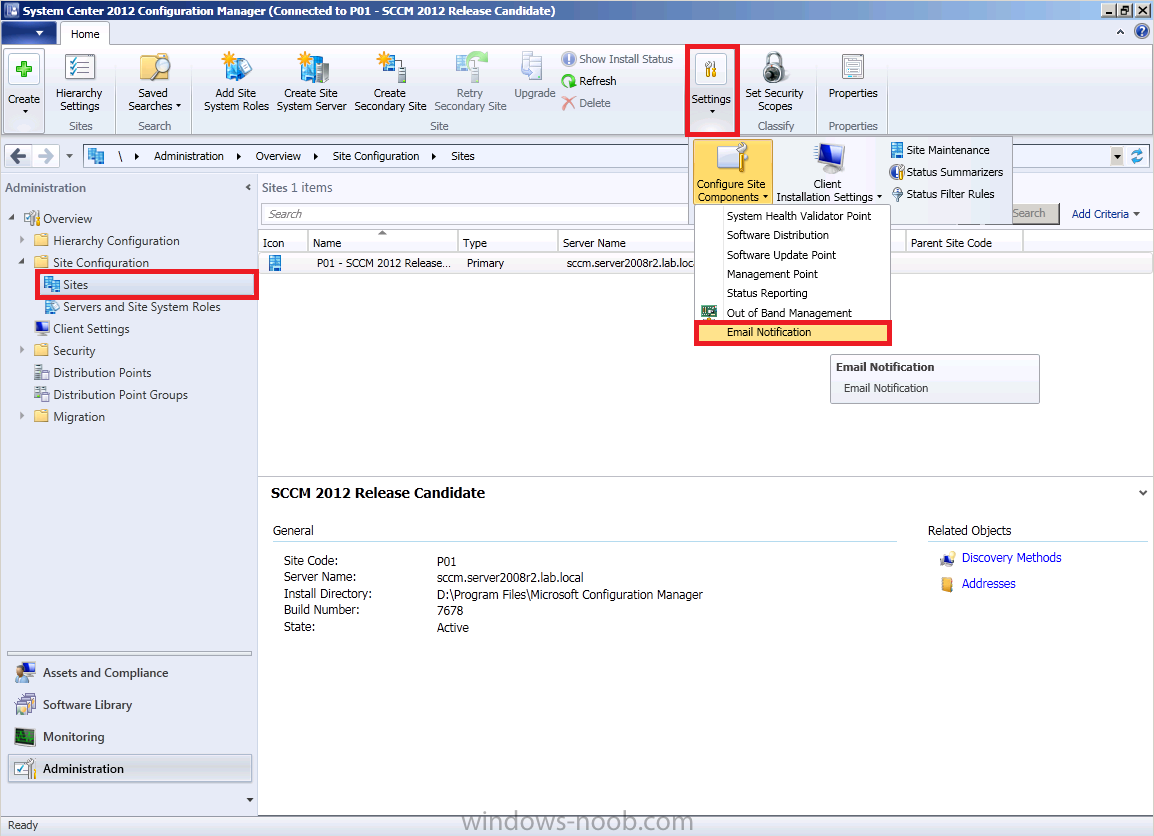This screenshot has width=1154, height=836.
Task: Select Distribution Point Groups node
Action: (120, 395)
